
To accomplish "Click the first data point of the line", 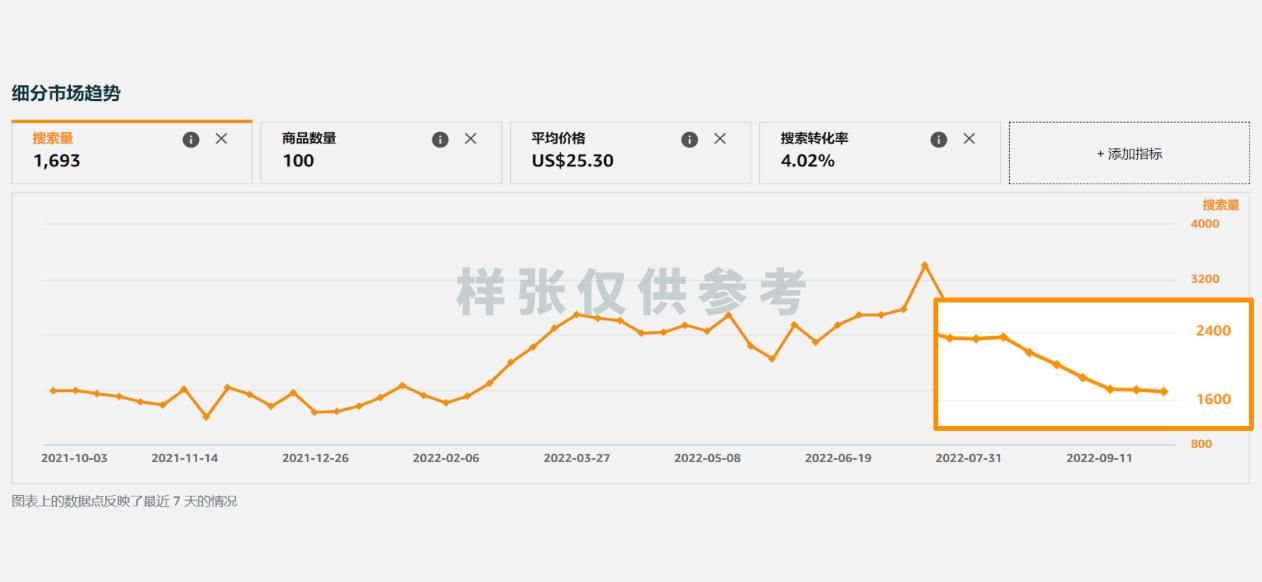I will 53,390.
